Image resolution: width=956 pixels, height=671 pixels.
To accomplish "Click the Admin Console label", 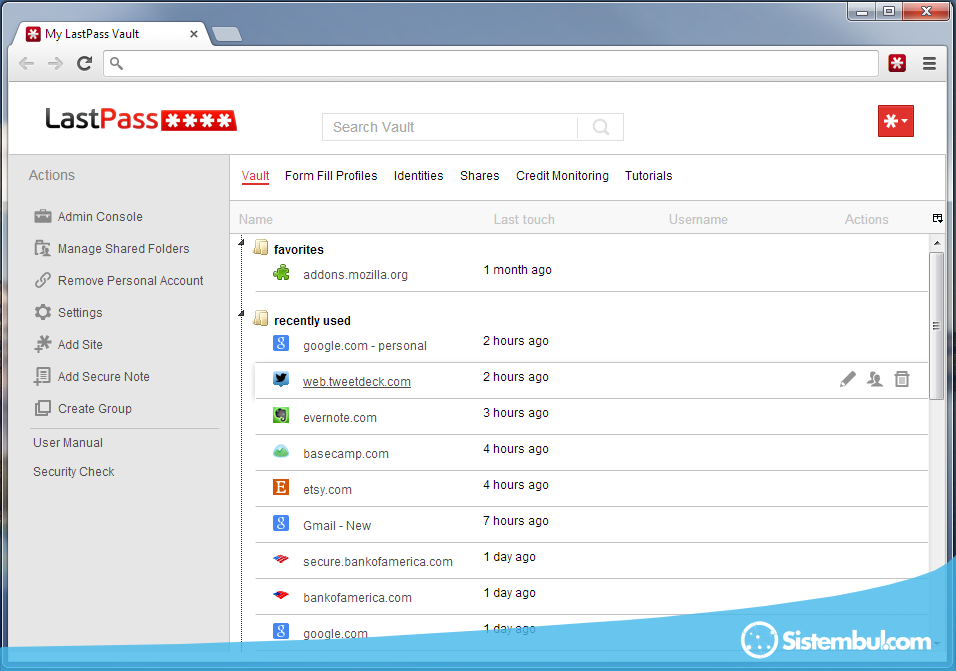I will click(x=100, y=216).
